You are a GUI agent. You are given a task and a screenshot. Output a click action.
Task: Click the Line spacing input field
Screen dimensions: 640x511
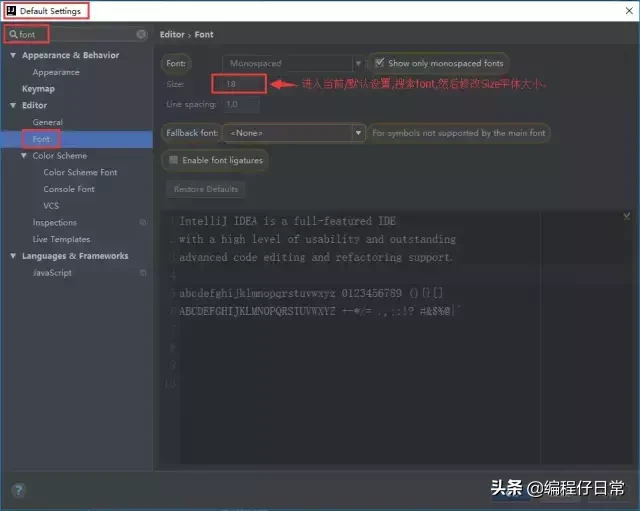241,104
